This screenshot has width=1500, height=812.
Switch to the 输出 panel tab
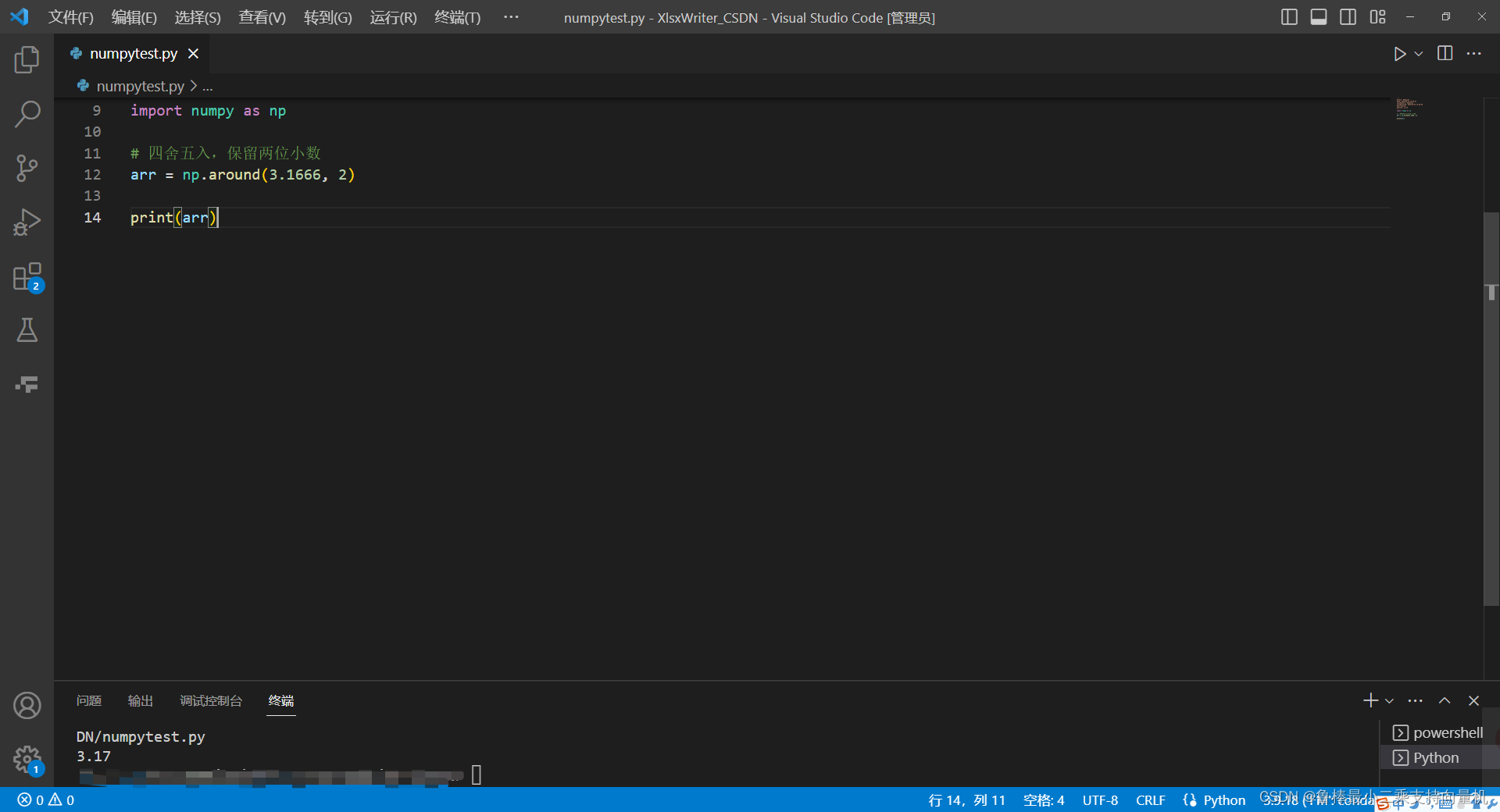(x=141, y=700)
